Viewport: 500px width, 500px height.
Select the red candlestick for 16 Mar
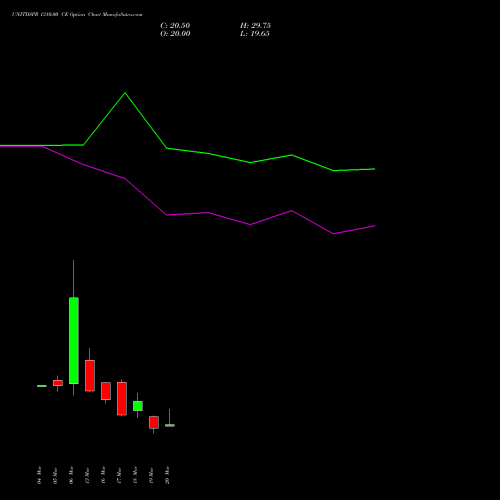pyautogui.click(x=106, y=391)
